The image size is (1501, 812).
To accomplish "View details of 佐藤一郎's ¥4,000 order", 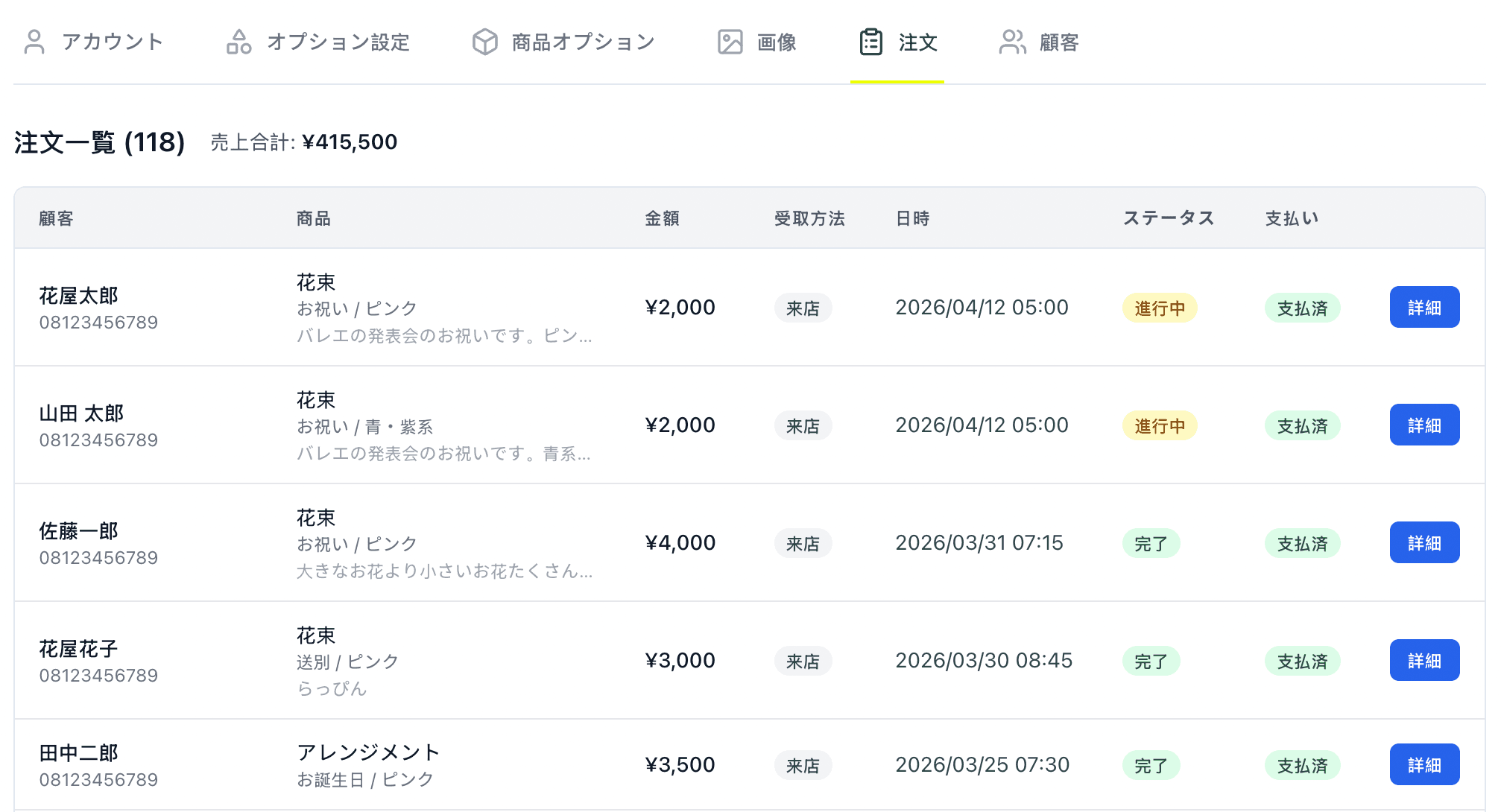I will 1424,542.
